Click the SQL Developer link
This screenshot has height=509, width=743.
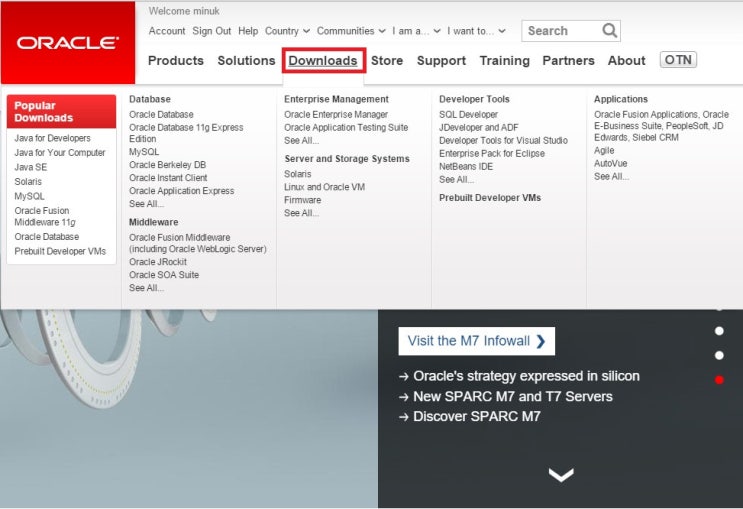468,115
